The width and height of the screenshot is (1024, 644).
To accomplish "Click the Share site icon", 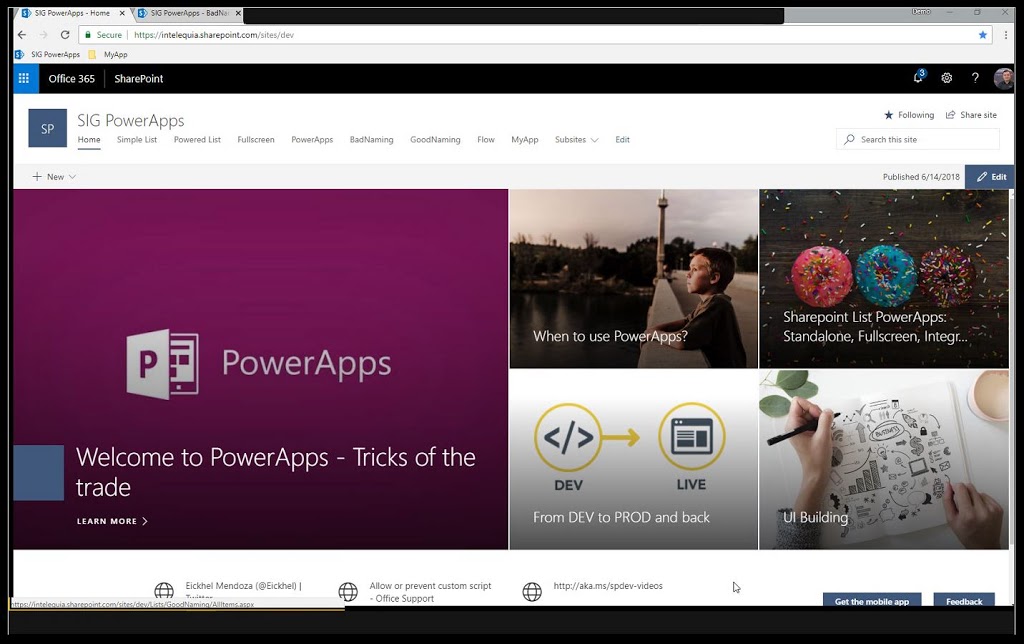I will click(950, 115).
